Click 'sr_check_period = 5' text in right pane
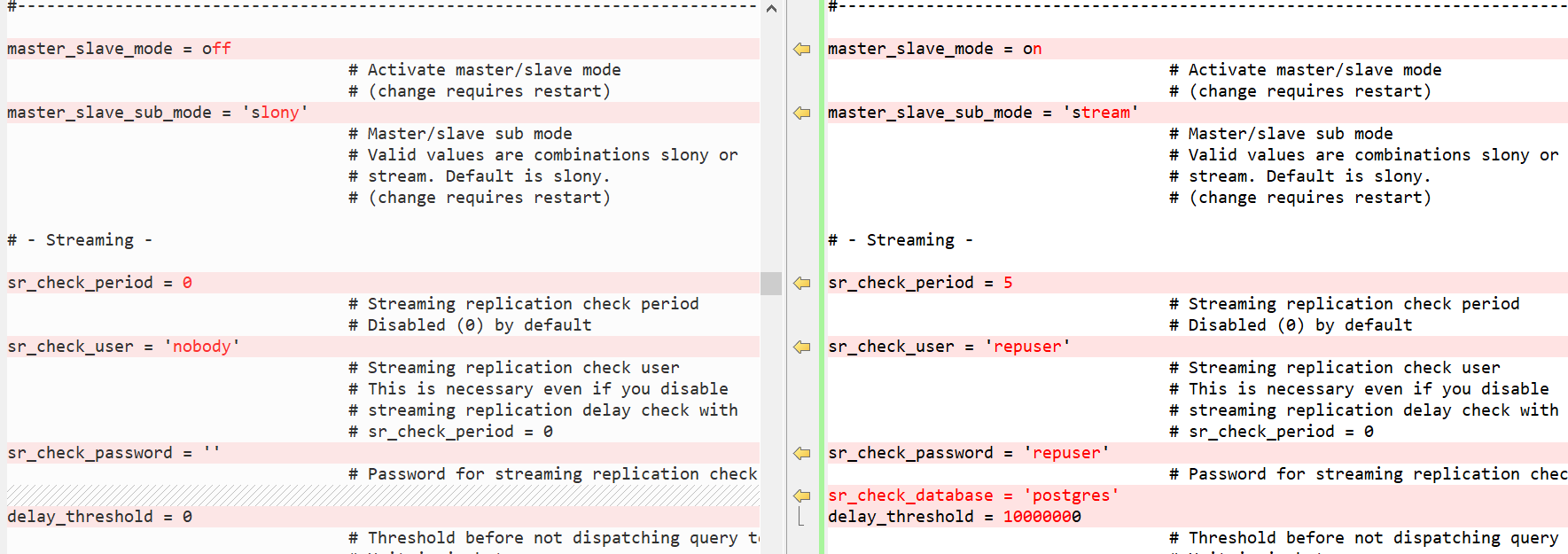This screenshot has height=554, width=1568. (x=920, y=283)
